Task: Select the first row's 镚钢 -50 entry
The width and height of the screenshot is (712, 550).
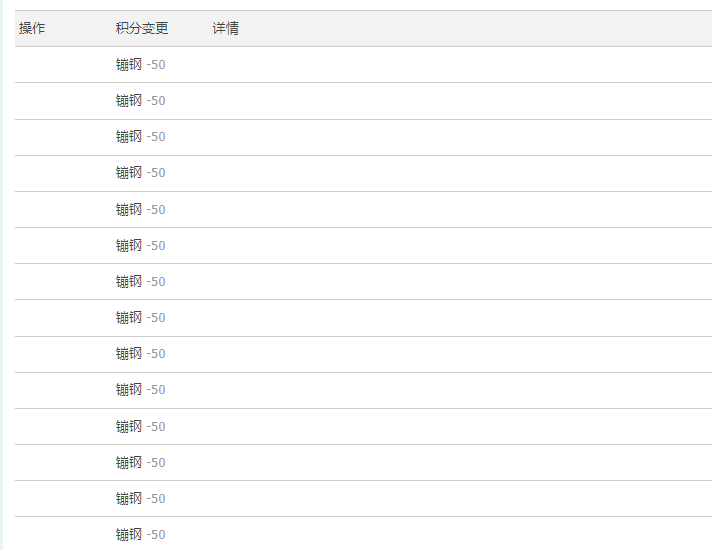Action: click(x=141, y=65)
